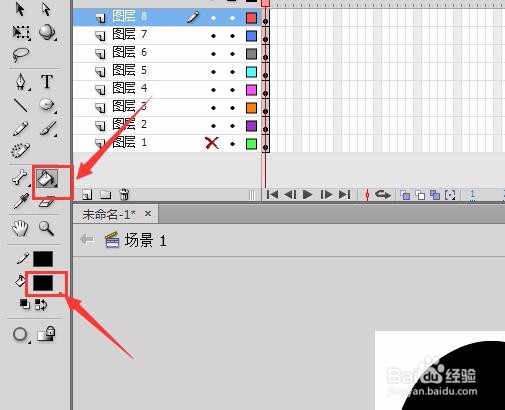The height and width of the screenshot is (410, 505).
Task: Select the Deco tool
Action: click(21, 151)
